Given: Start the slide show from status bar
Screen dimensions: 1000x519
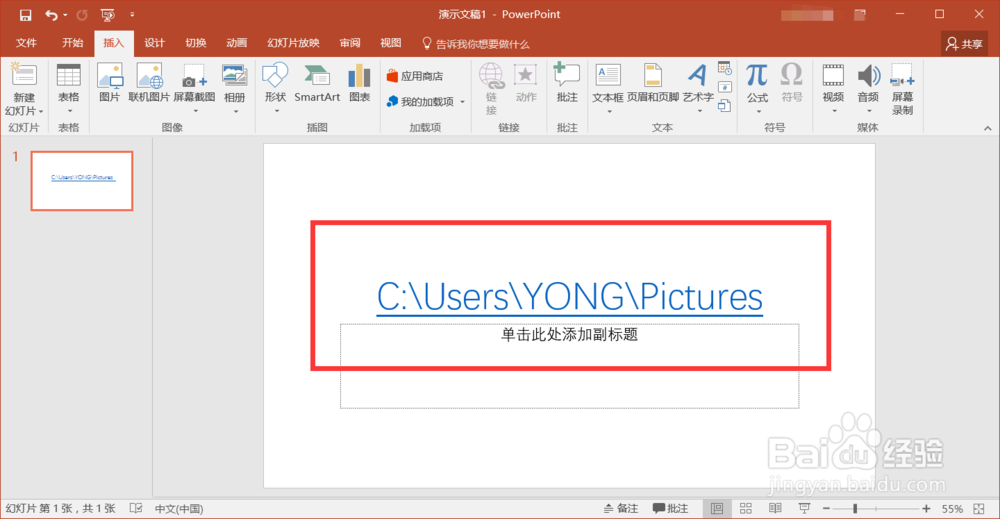Looking at the screenshot, I should tap(804, 508).
